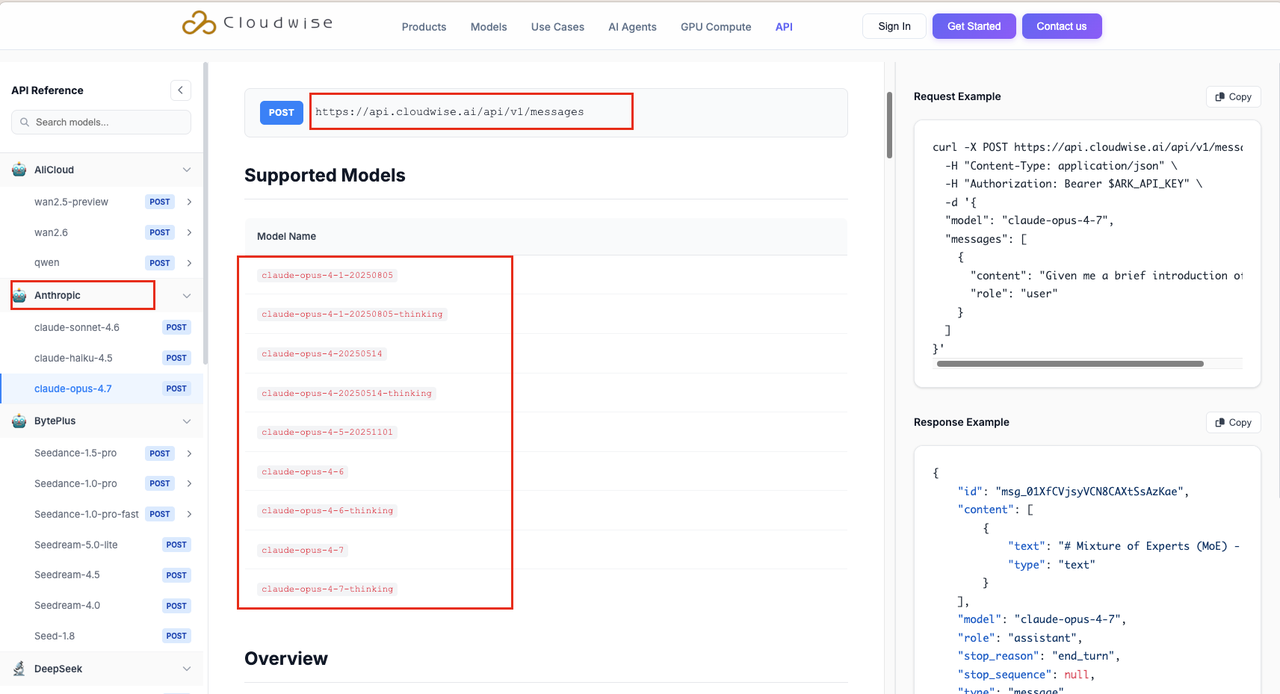Click the BytePlus provider icon

(x=19, y=421)
